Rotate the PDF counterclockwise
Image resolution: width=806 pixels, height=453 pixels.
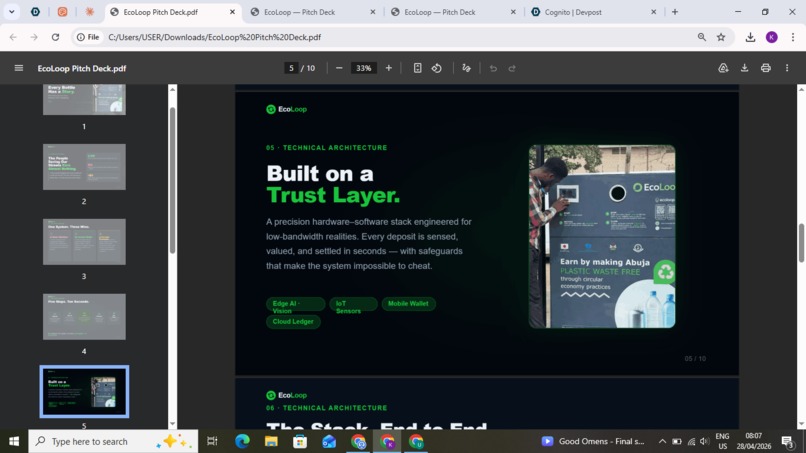[436, 68]
